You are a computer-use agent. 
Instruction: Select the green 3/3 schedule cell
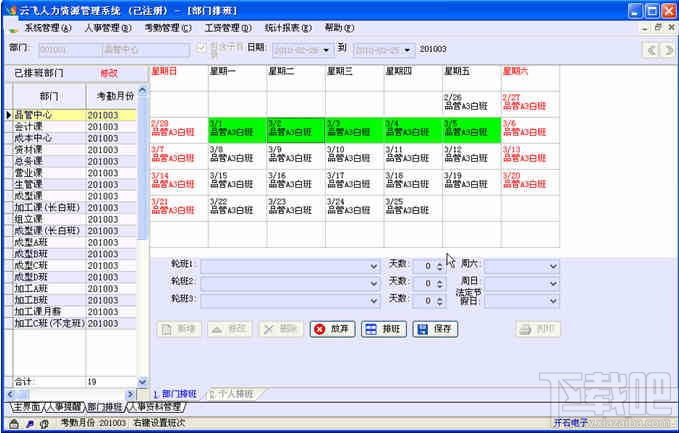354,130
